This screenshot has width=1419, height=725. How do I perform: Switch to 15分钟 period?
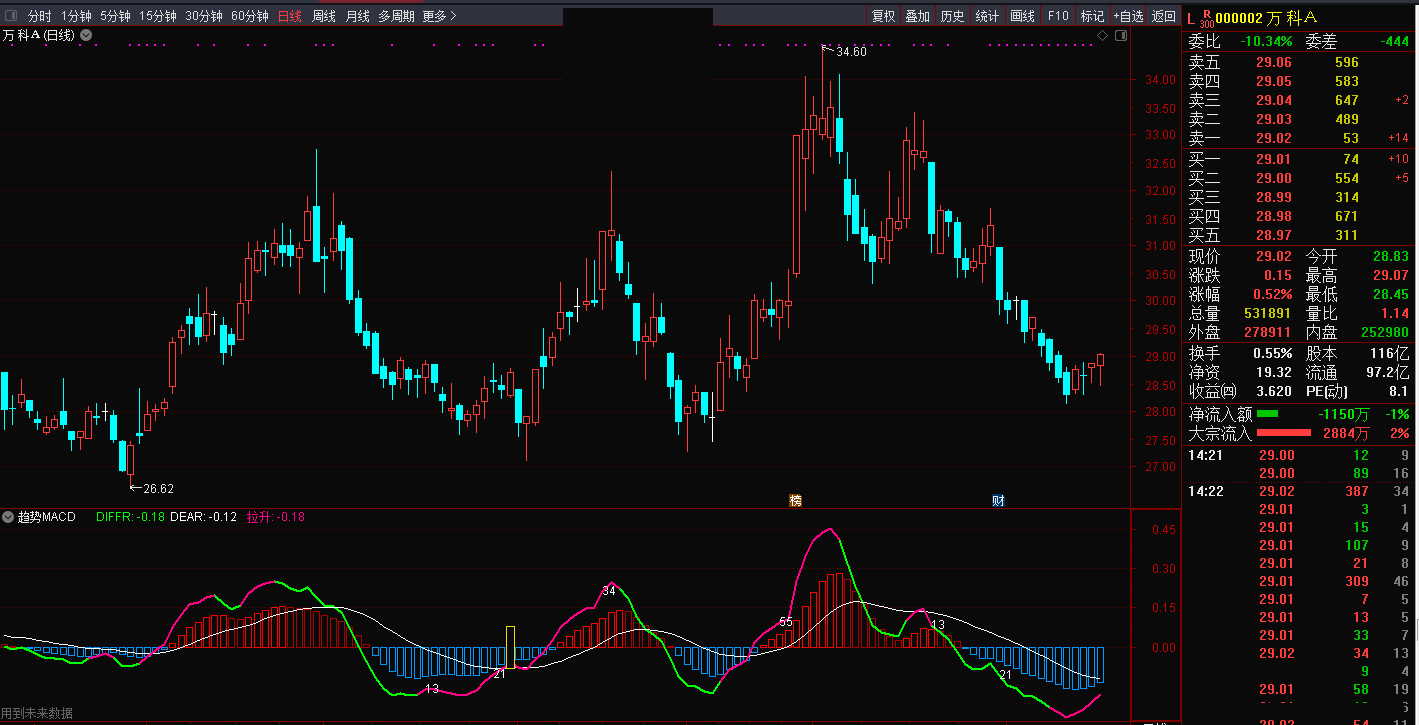(x=158, y=16)
